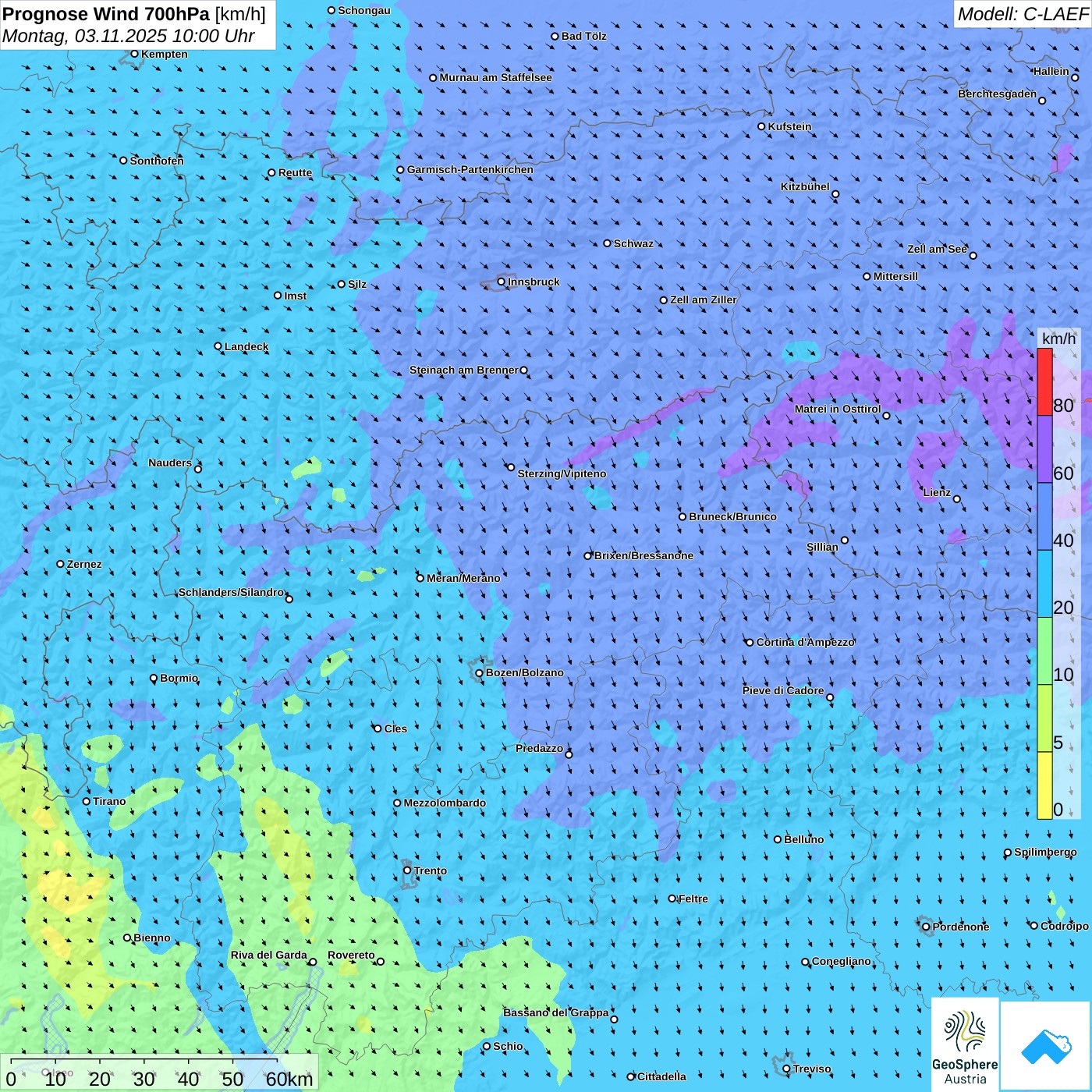Click the Nauders city marker
The image size is (1092, 1092).
[198, 469]
